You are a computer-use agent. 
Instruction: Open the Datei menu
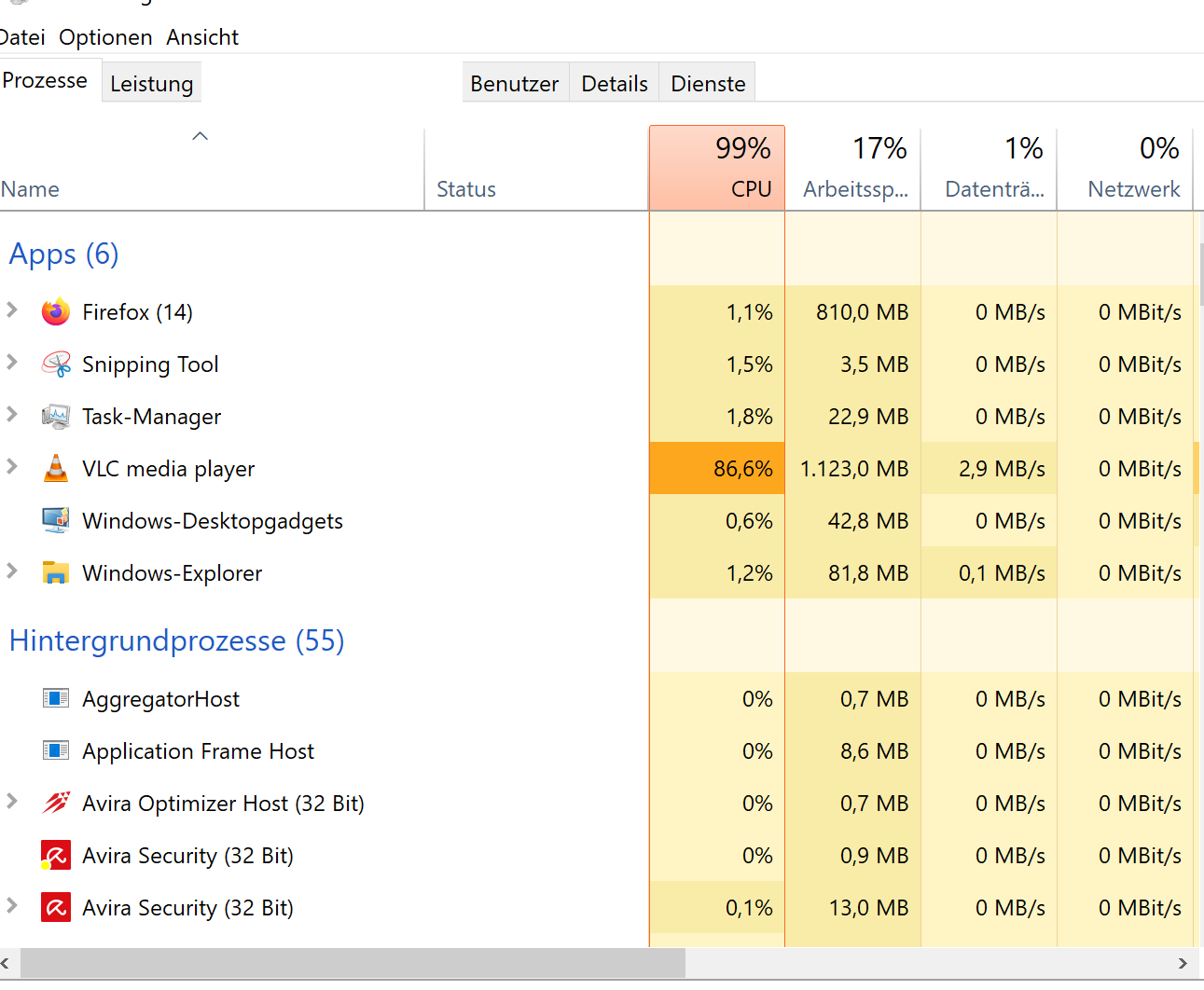[21, 37]
